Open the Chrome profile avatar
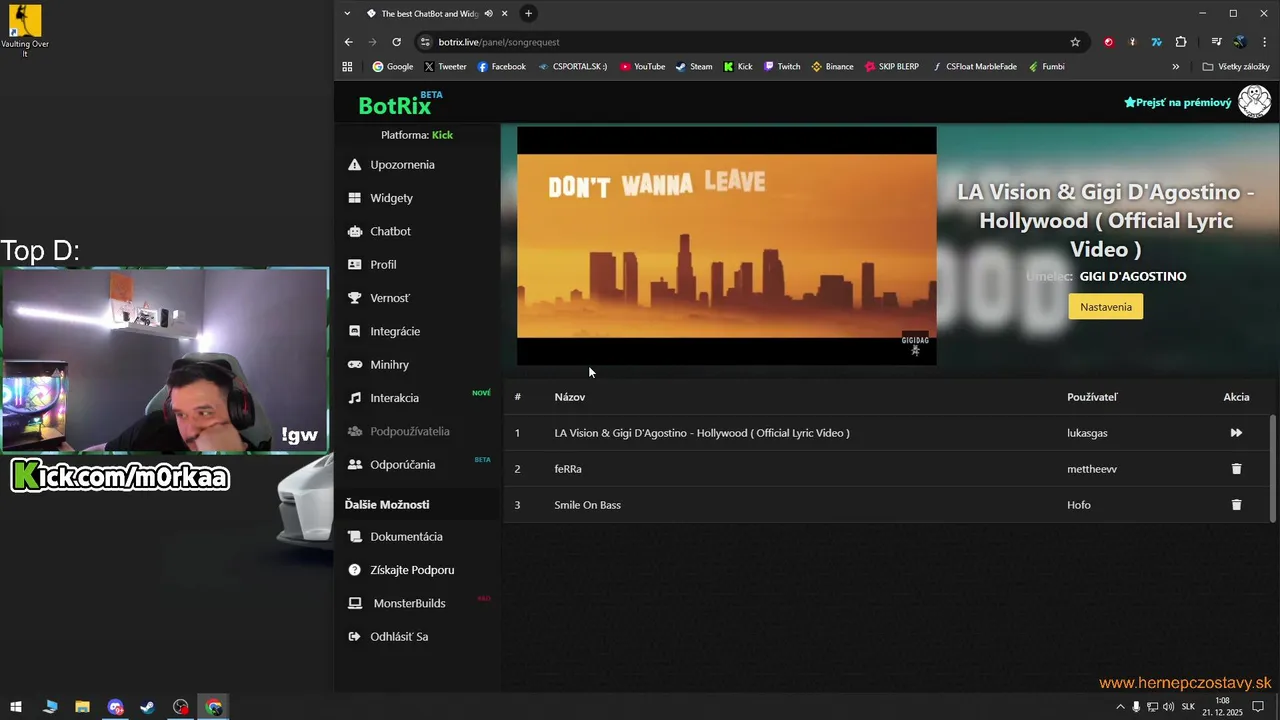Viewport: 1280px width, 720px height. [1240, 42]
